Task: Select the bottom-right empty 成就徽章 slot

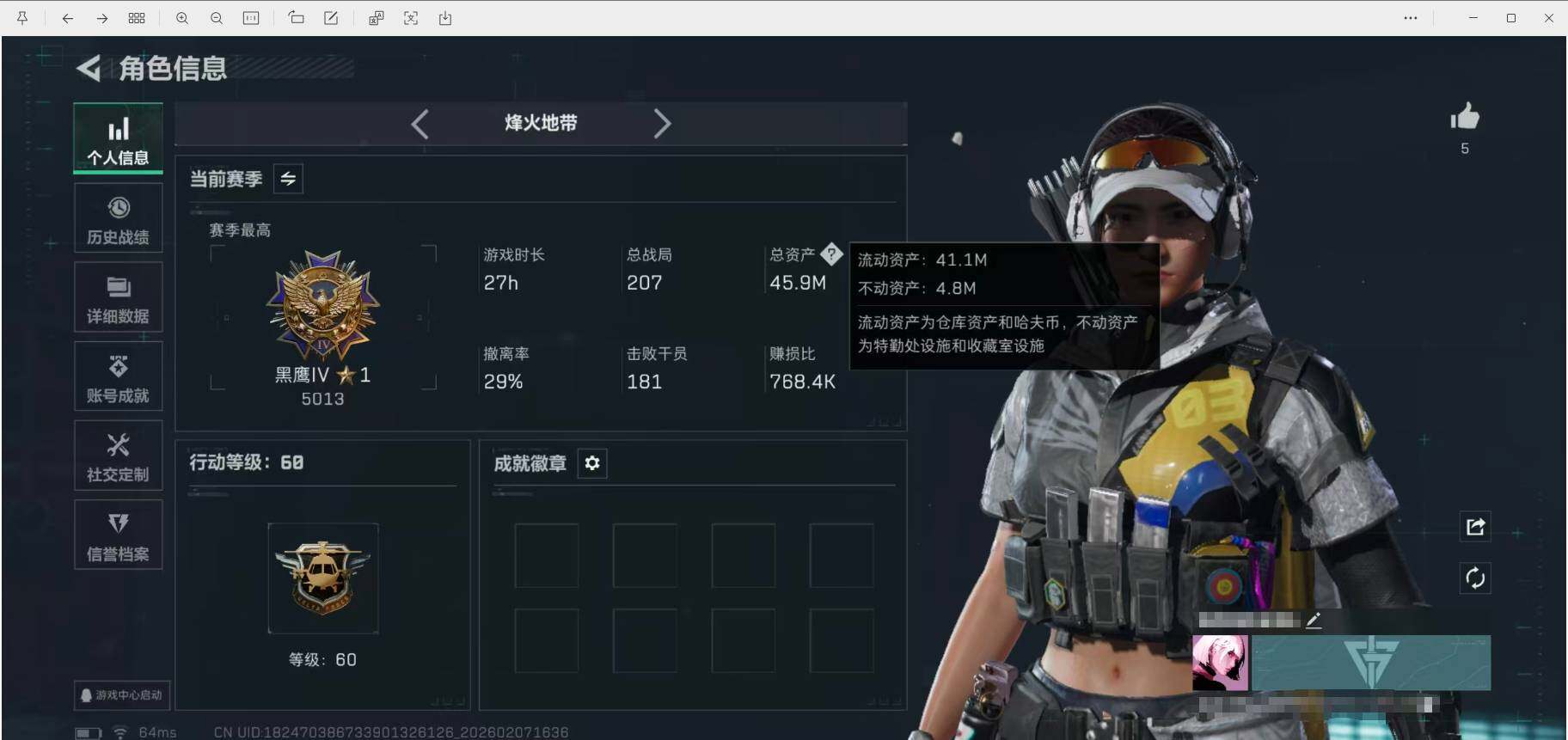Action: tap(842, 640)
